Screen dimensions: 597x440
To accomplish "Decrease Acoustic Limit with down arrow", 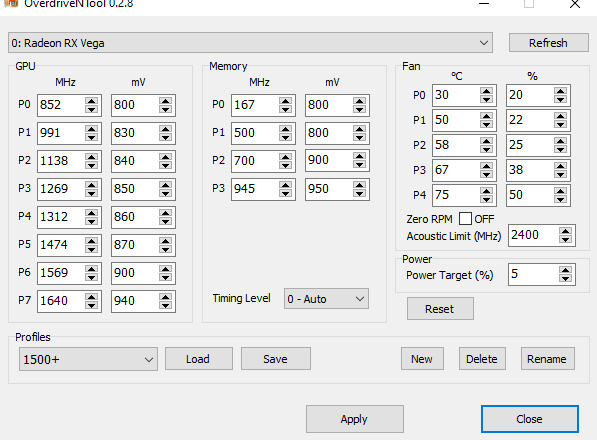I will tap(565, 240).
